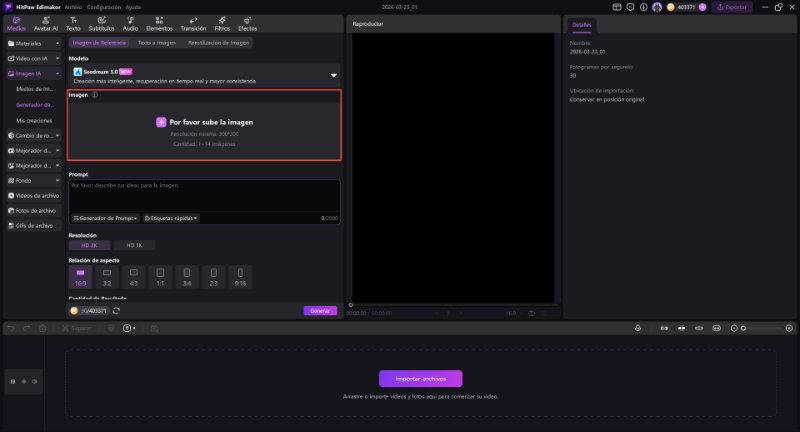Switch to the Detalles tab
800x432 pixels.
coord(582,25)
